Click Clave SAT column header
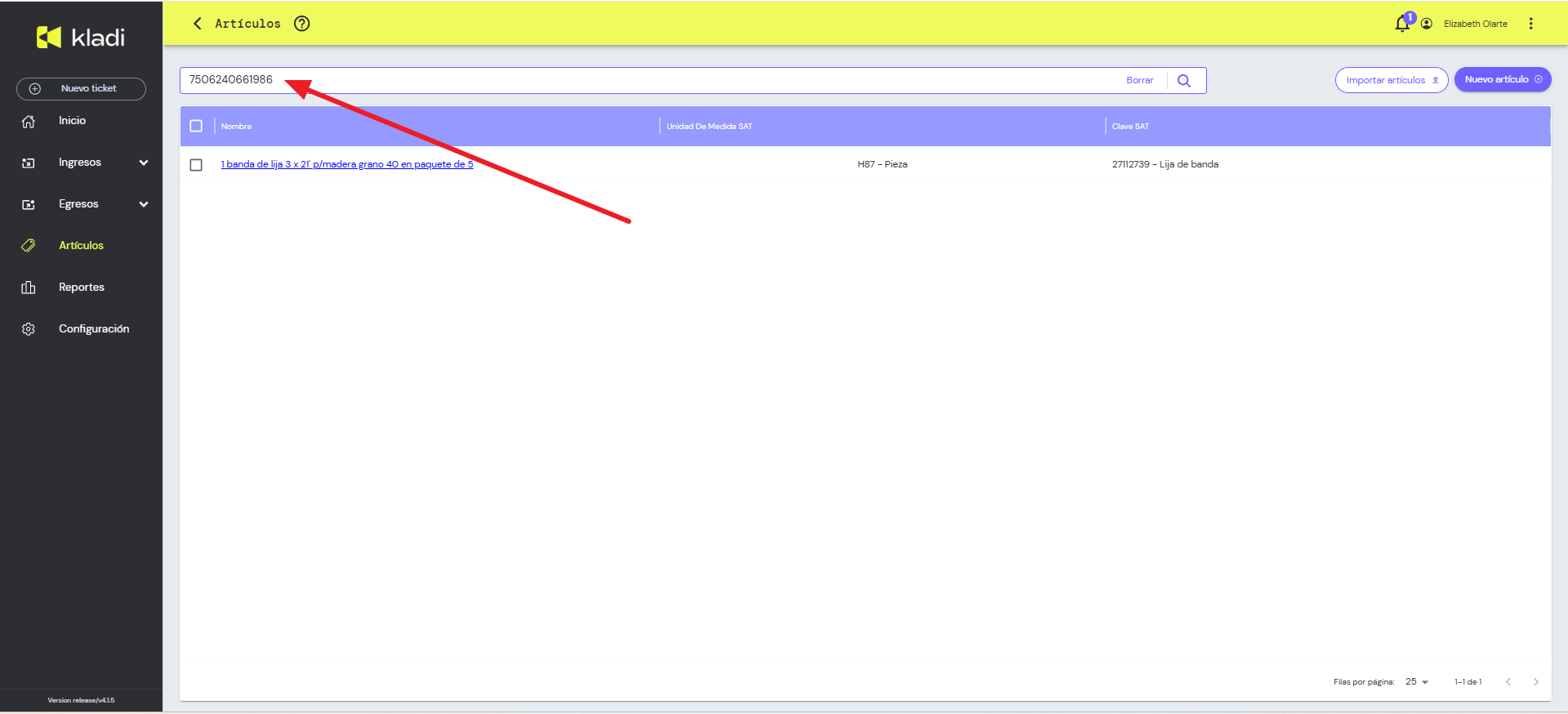 tap(1130, 127)
